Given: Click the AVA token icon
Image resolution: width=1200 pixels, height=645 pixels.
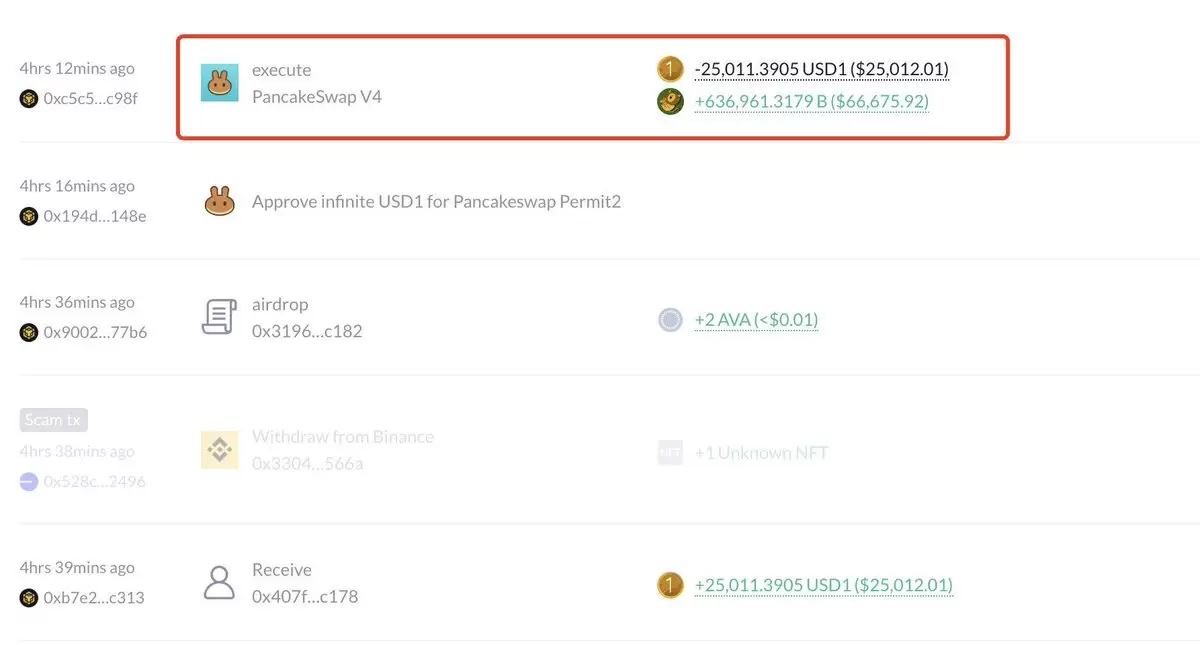Looking at the screenshot, I should click(670, 320).
